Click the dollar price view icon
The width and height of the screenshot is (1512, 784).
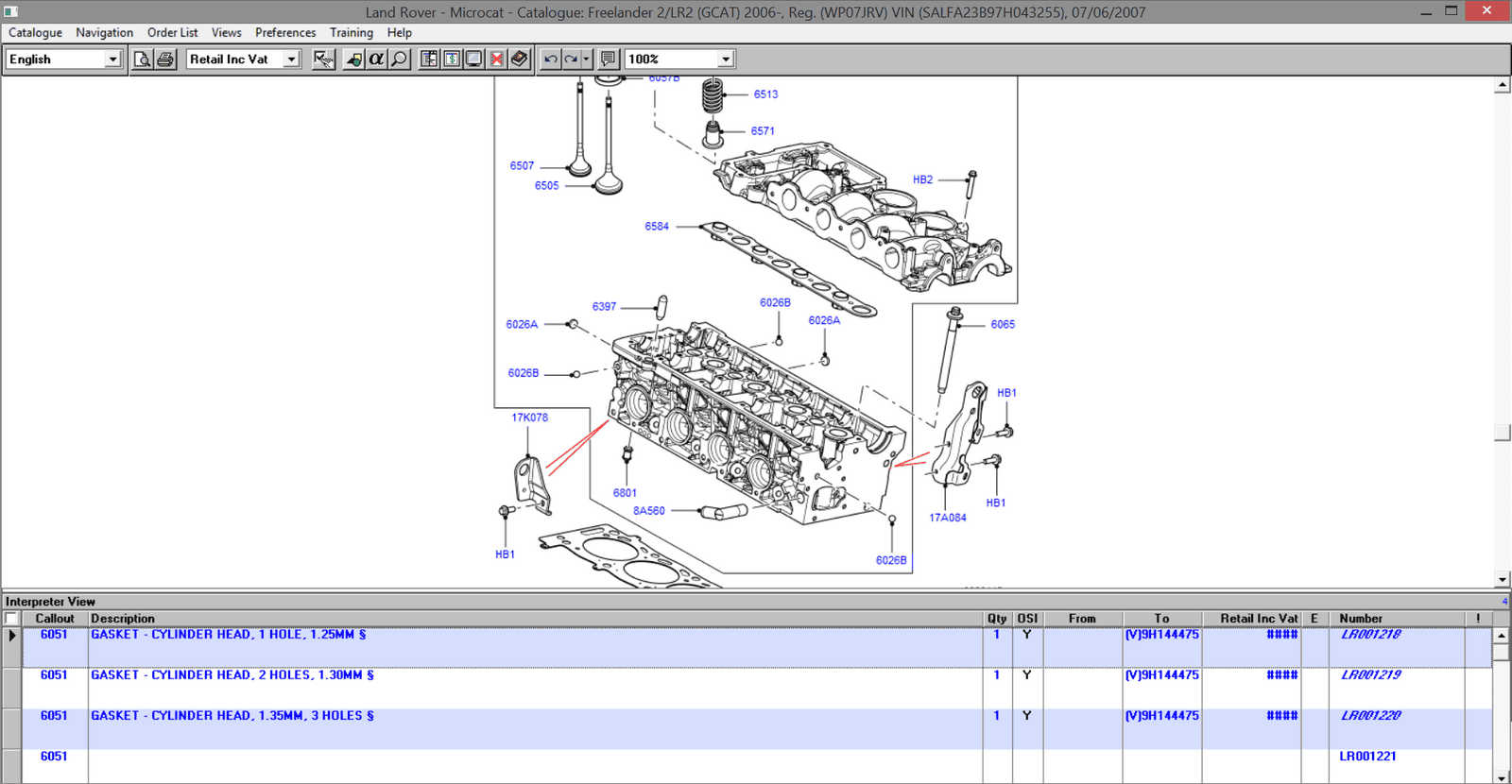tap(452, 60)
